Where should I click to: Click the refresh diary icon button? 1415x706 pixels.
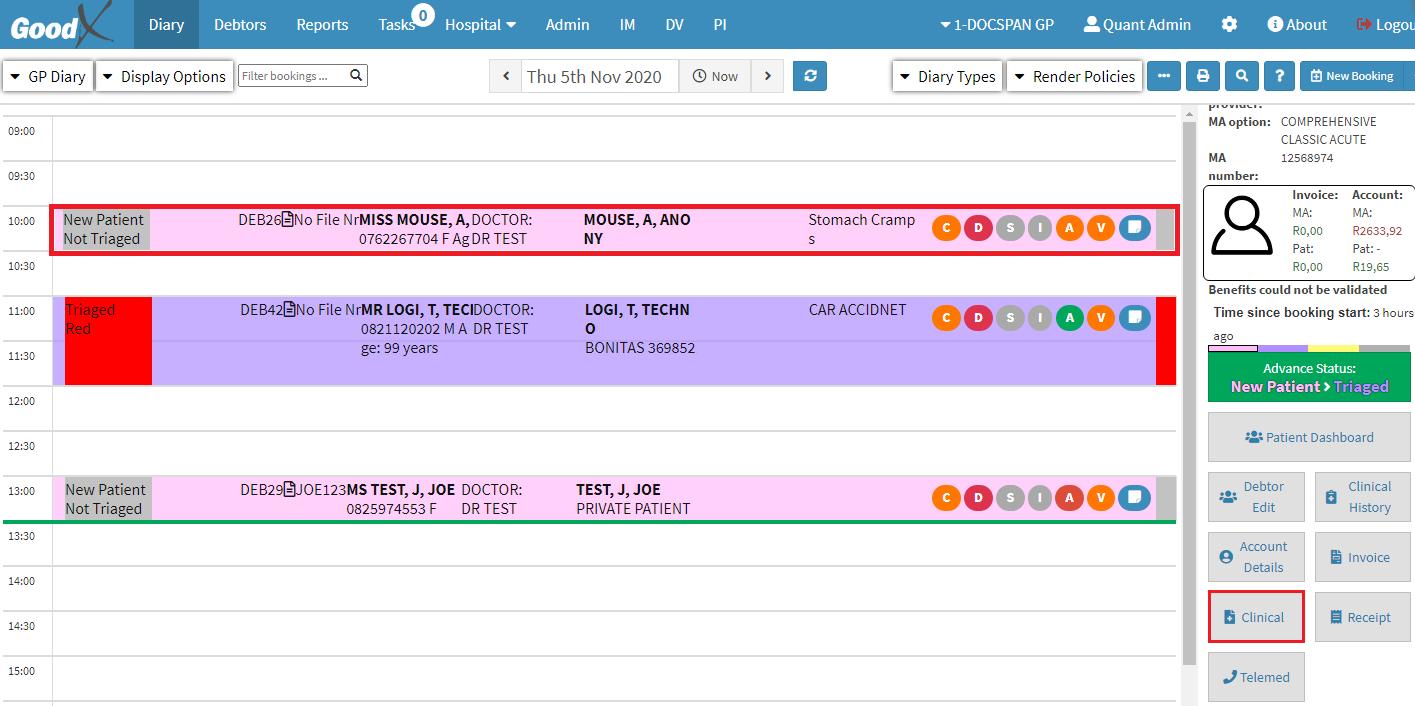tap(809, 76)
